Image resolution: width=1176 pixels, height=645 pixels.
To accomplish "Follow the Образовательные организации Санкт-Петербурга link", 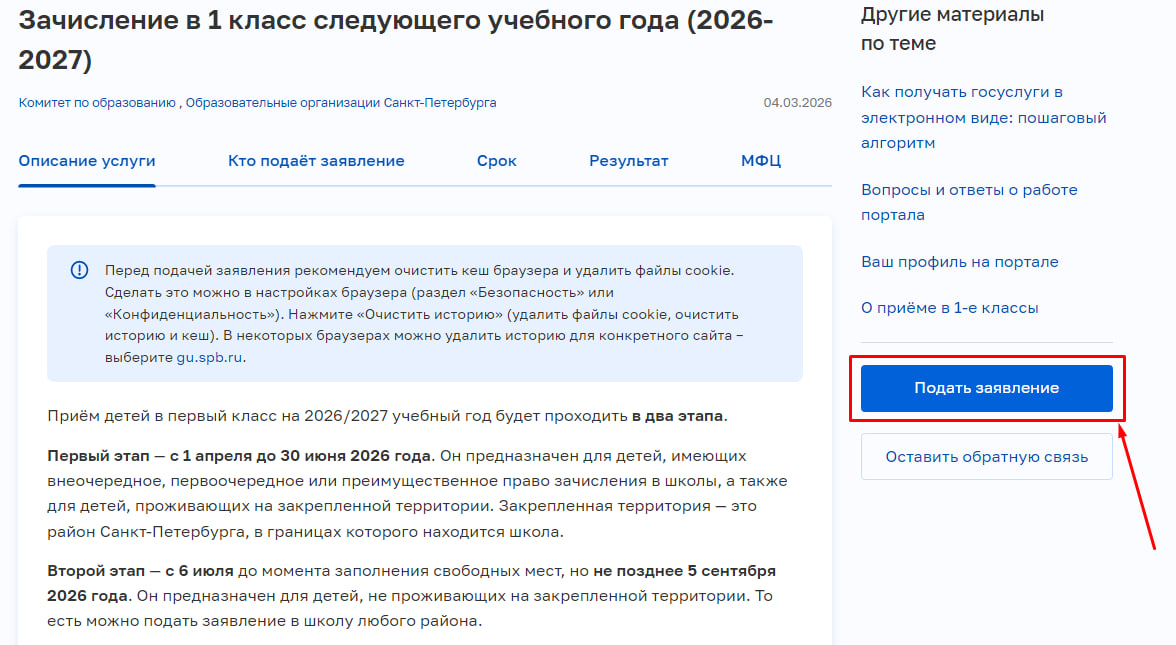I will coord(340,103).
